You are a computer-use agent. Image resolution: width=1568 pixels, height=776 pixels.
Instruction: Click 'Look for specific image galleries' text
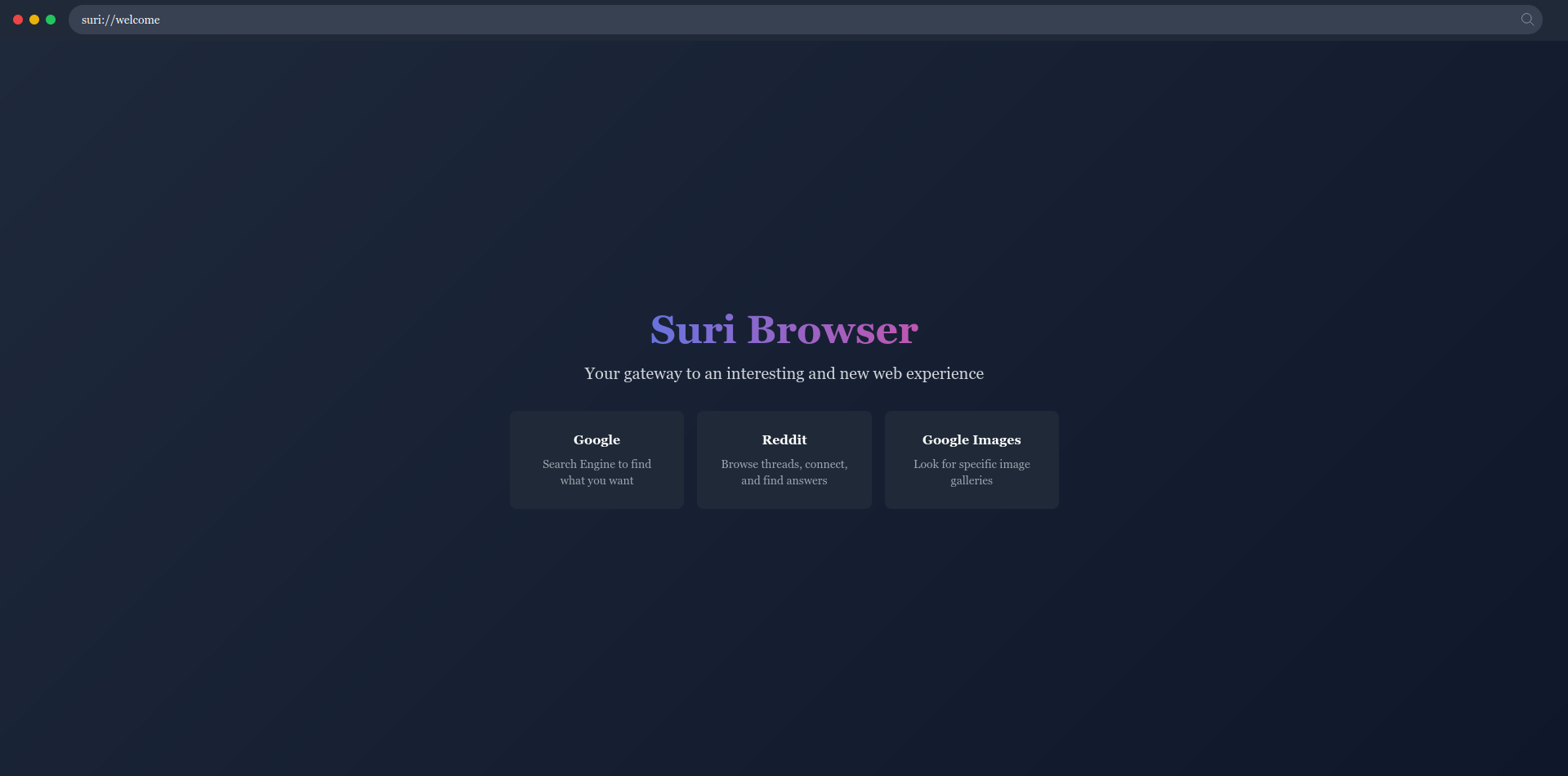tap(972, 472)
